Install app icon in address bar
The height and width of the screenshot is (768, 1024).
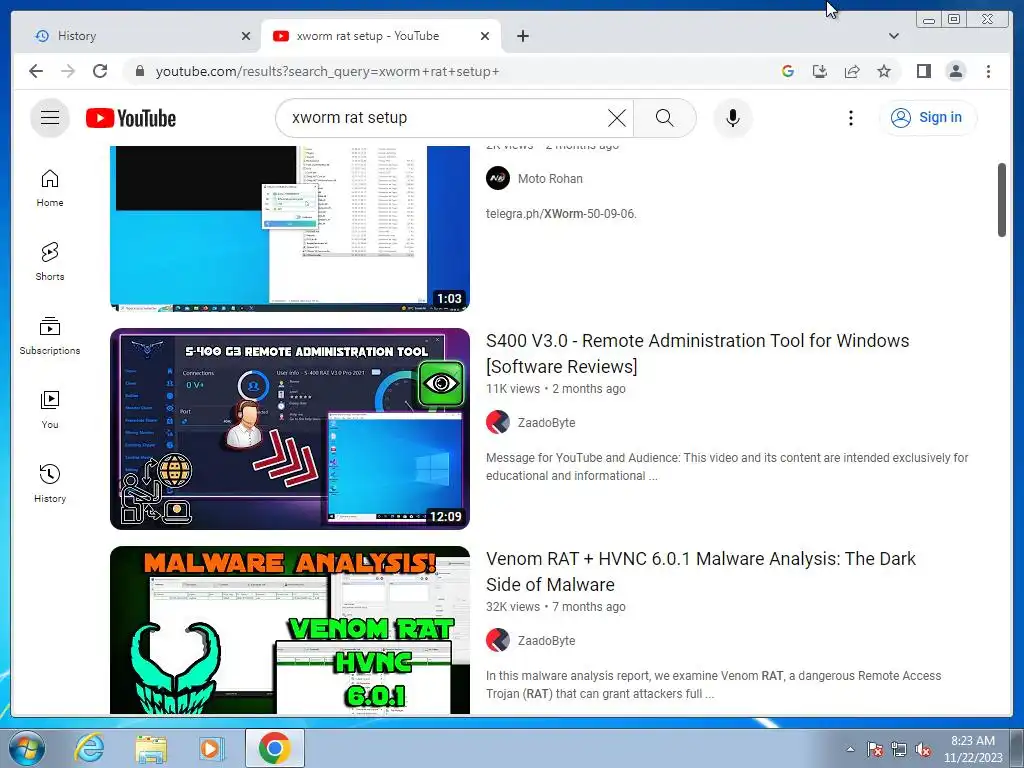click(820, 71)
